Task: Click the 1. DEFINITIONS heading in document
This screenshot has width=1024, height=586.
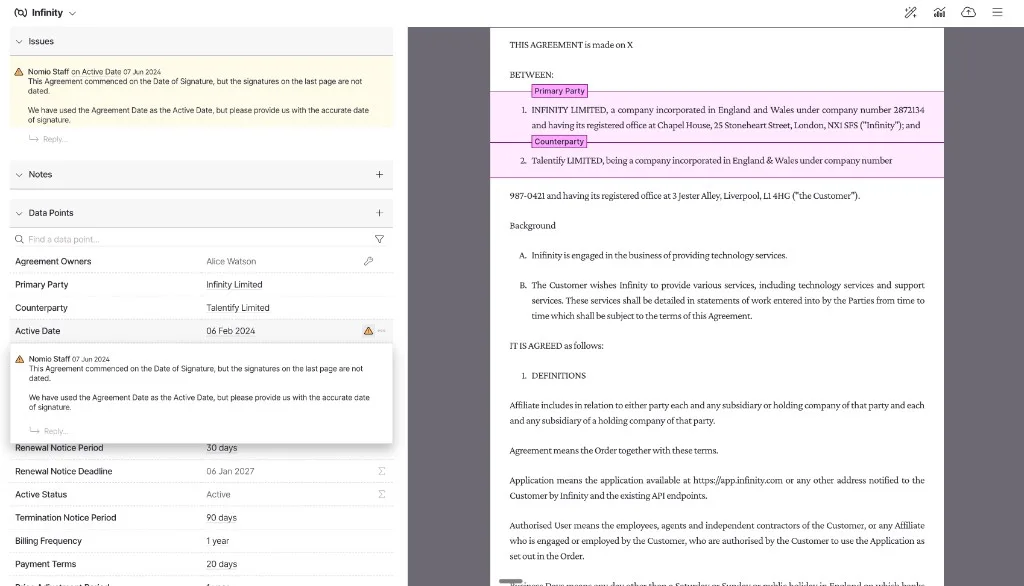Action: pos(553,376)
